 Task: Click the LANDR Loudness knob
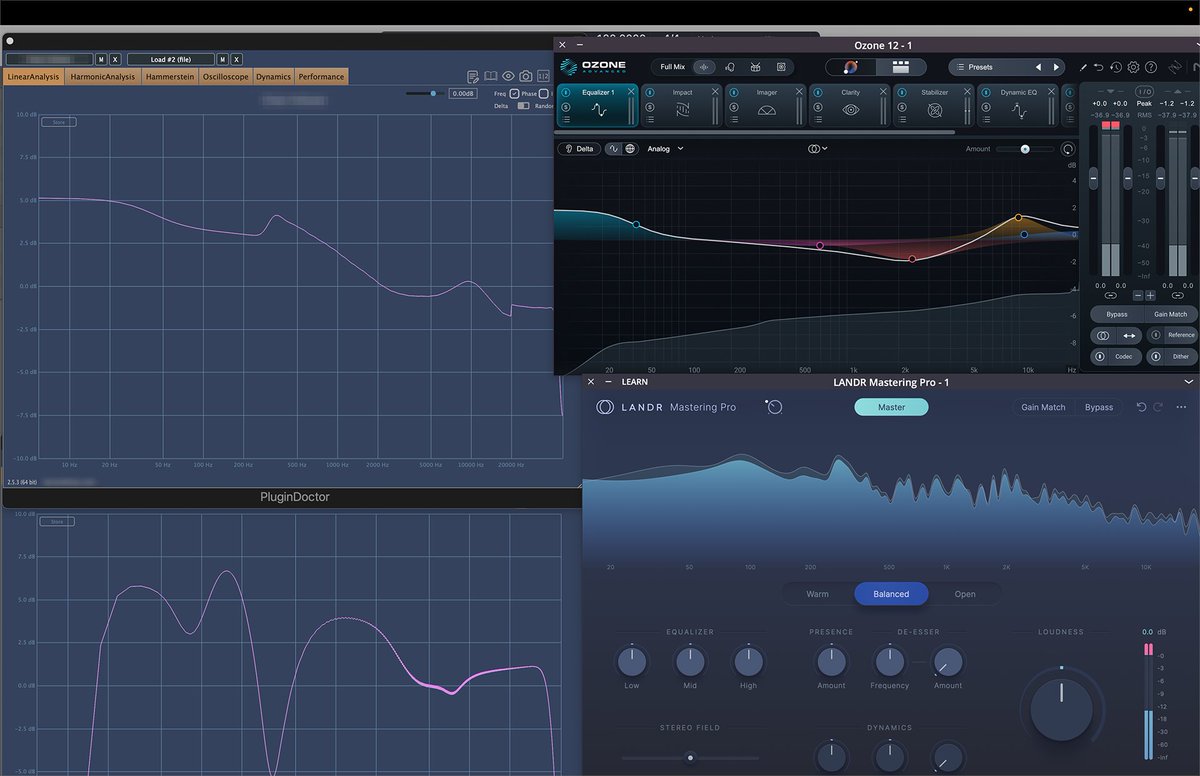[1062, 708]
